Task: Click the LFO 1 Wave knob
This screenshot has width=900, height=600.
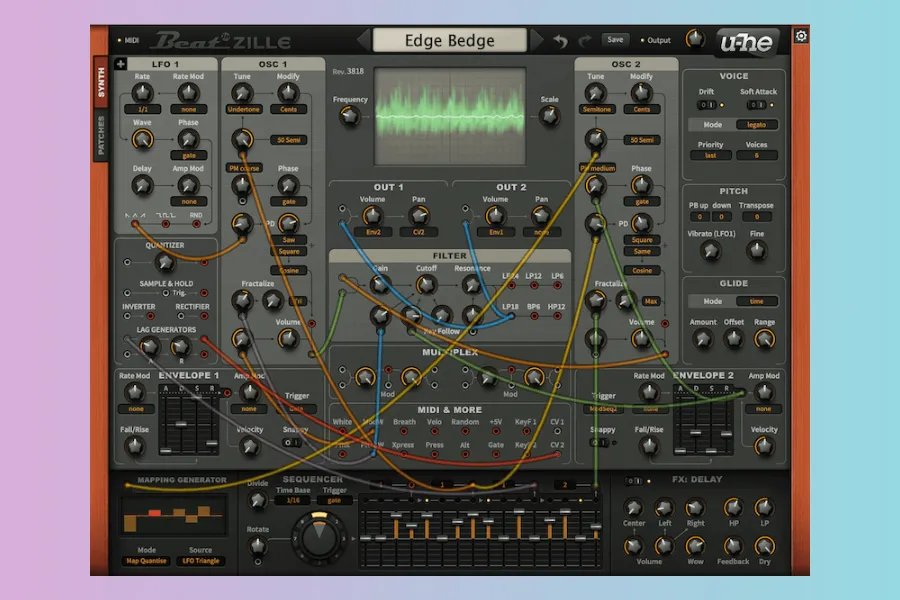Action: [x=142, y=139]
